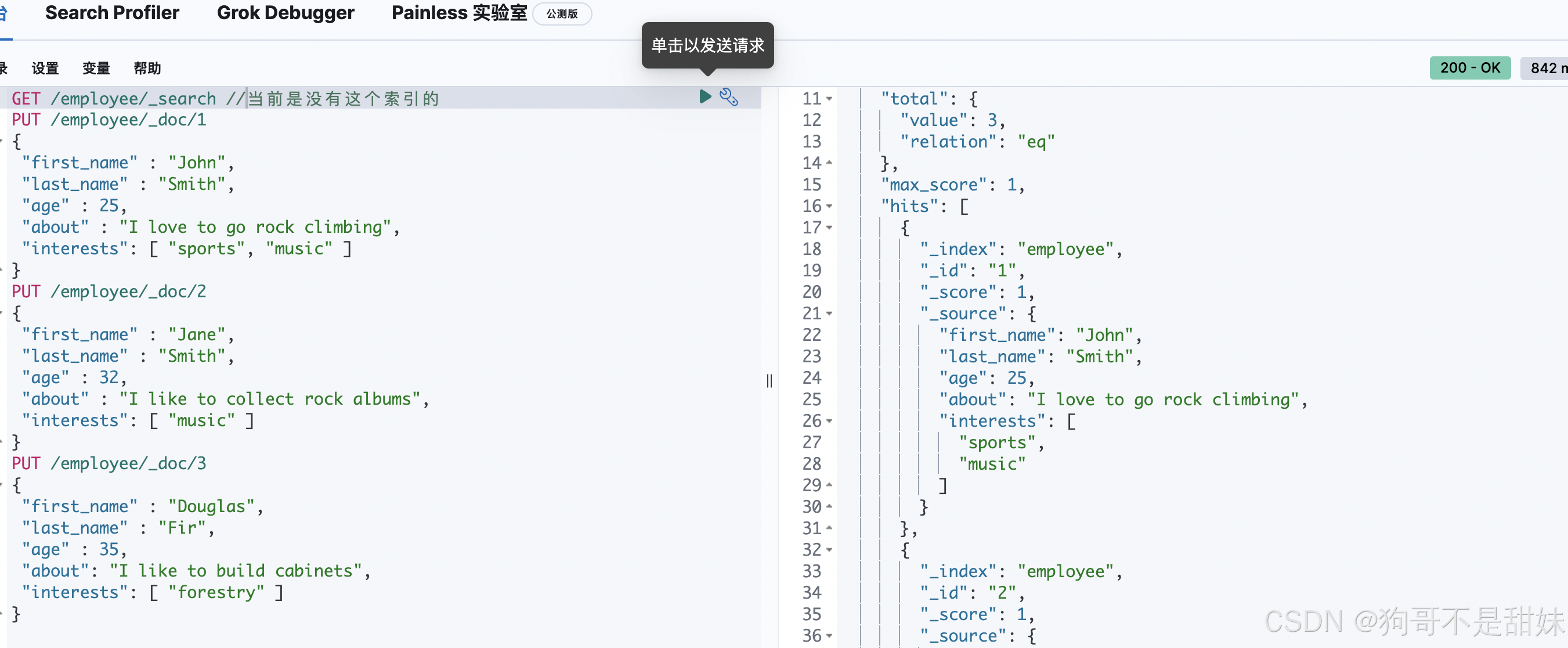
Task: Click the GET /employee/_search request line
Action: tap(114, 99)
